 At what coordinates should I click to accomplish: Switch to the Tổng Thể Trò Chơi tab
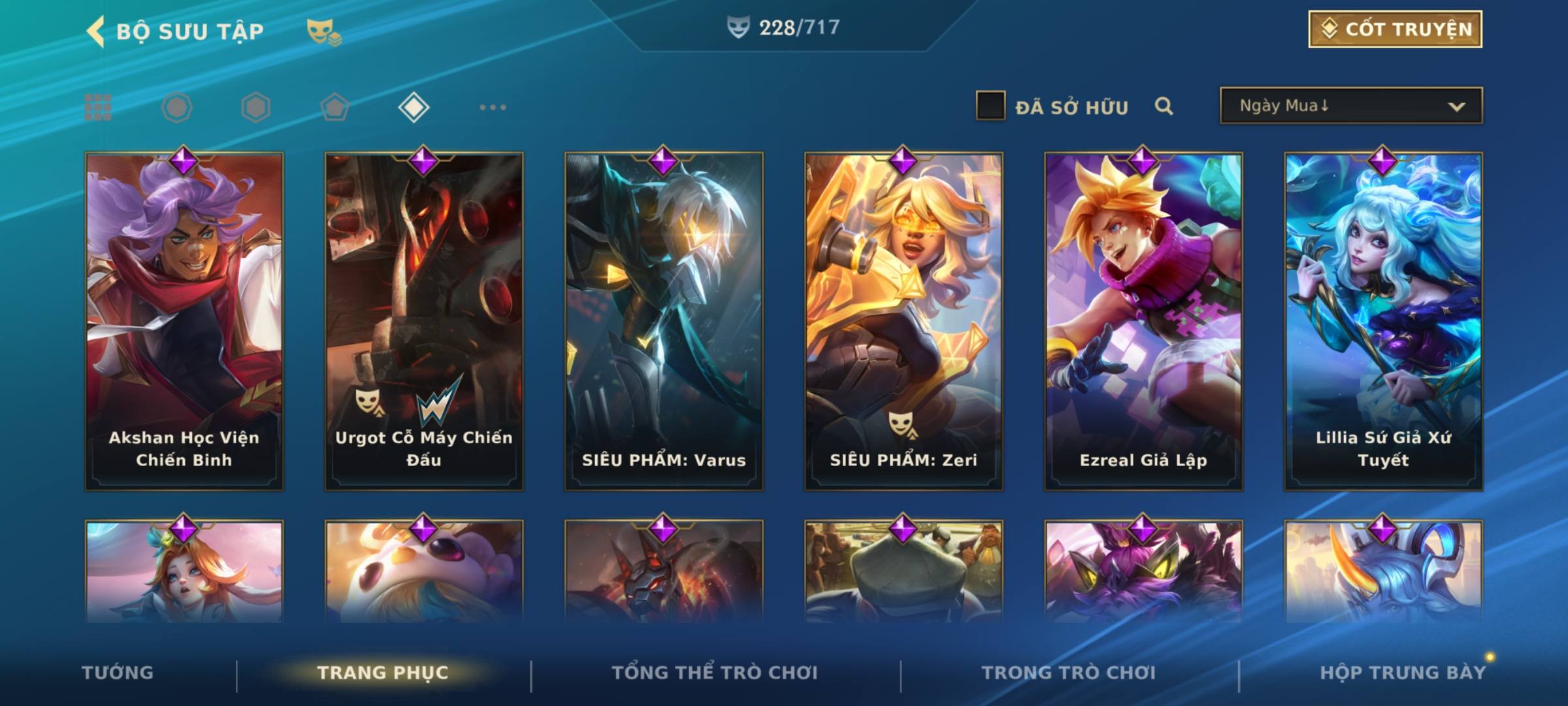[x=715, y=673]
